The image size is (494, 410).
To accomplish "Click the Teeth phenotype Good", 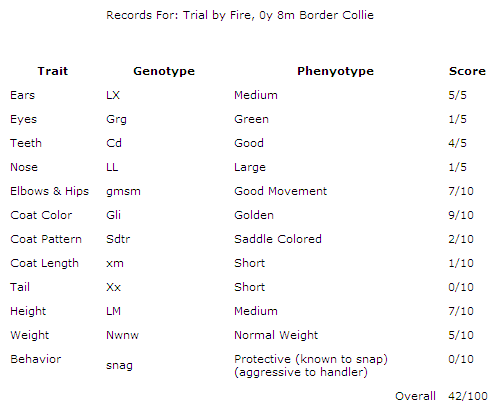I will (x=249, y=143).
